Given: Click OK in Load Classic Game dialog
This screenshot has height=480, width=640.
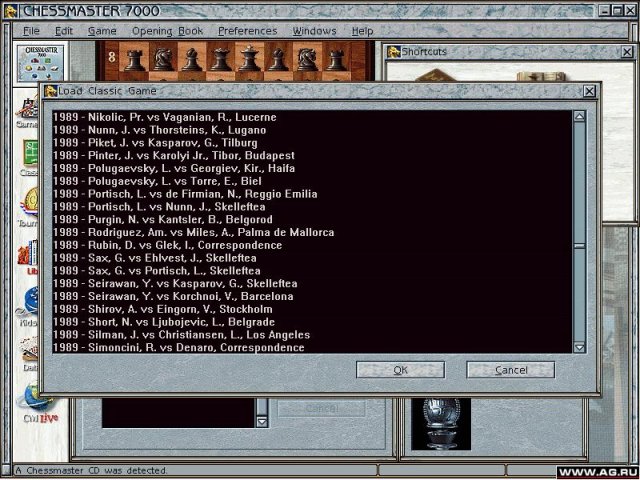Looking at the screenshot, I should click(x=400, y=370).
